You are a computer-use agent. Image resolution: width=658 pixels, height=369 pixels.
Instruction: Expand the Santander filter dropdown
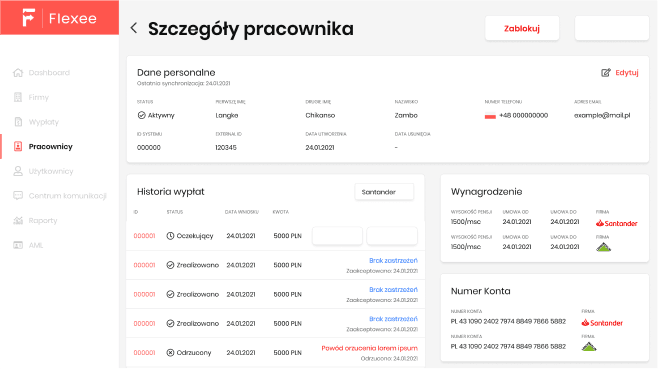click(x=384, y=192)
